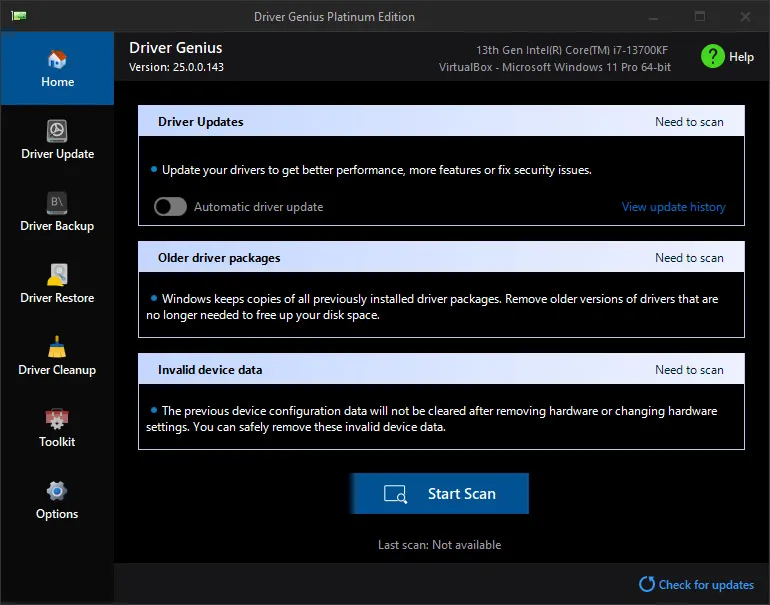Select the Driver Update label in sidebar
Image resolution: width=770 pixels, height=605 pixels.
coord(57,154)
